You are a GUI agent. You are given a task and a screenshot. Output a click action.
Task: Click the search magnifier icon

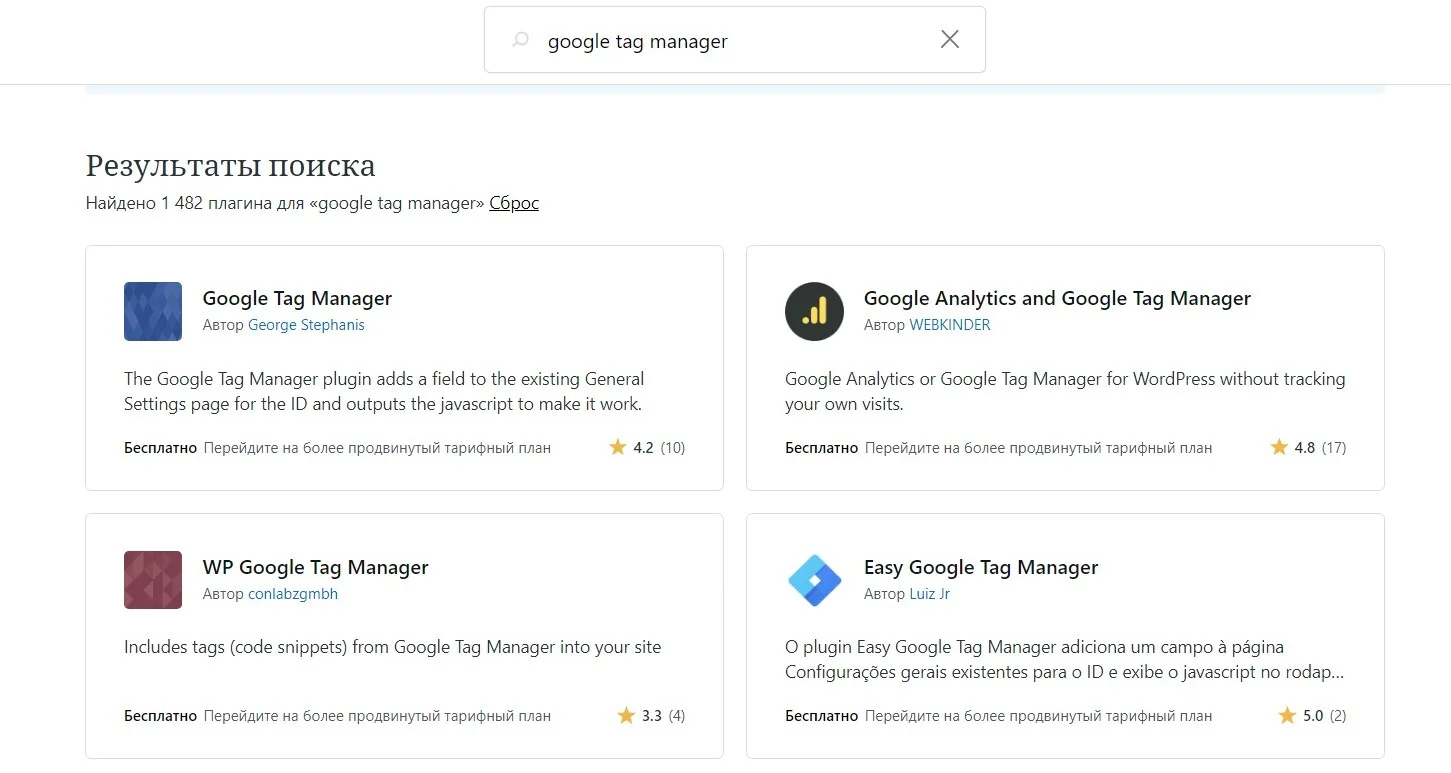[x=520, y=40]
